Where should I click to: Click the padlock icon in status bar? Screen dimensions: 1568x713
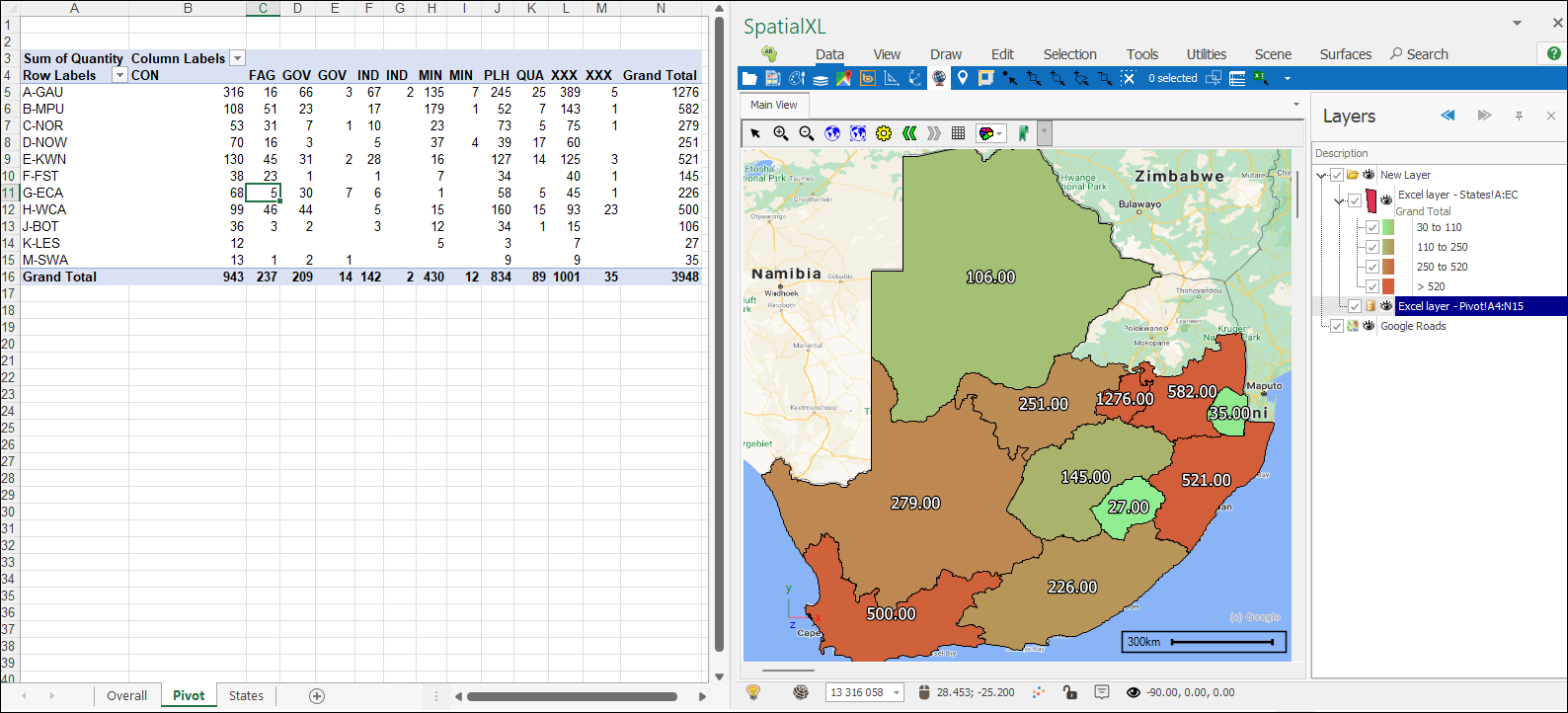(x=1070, y=692)
